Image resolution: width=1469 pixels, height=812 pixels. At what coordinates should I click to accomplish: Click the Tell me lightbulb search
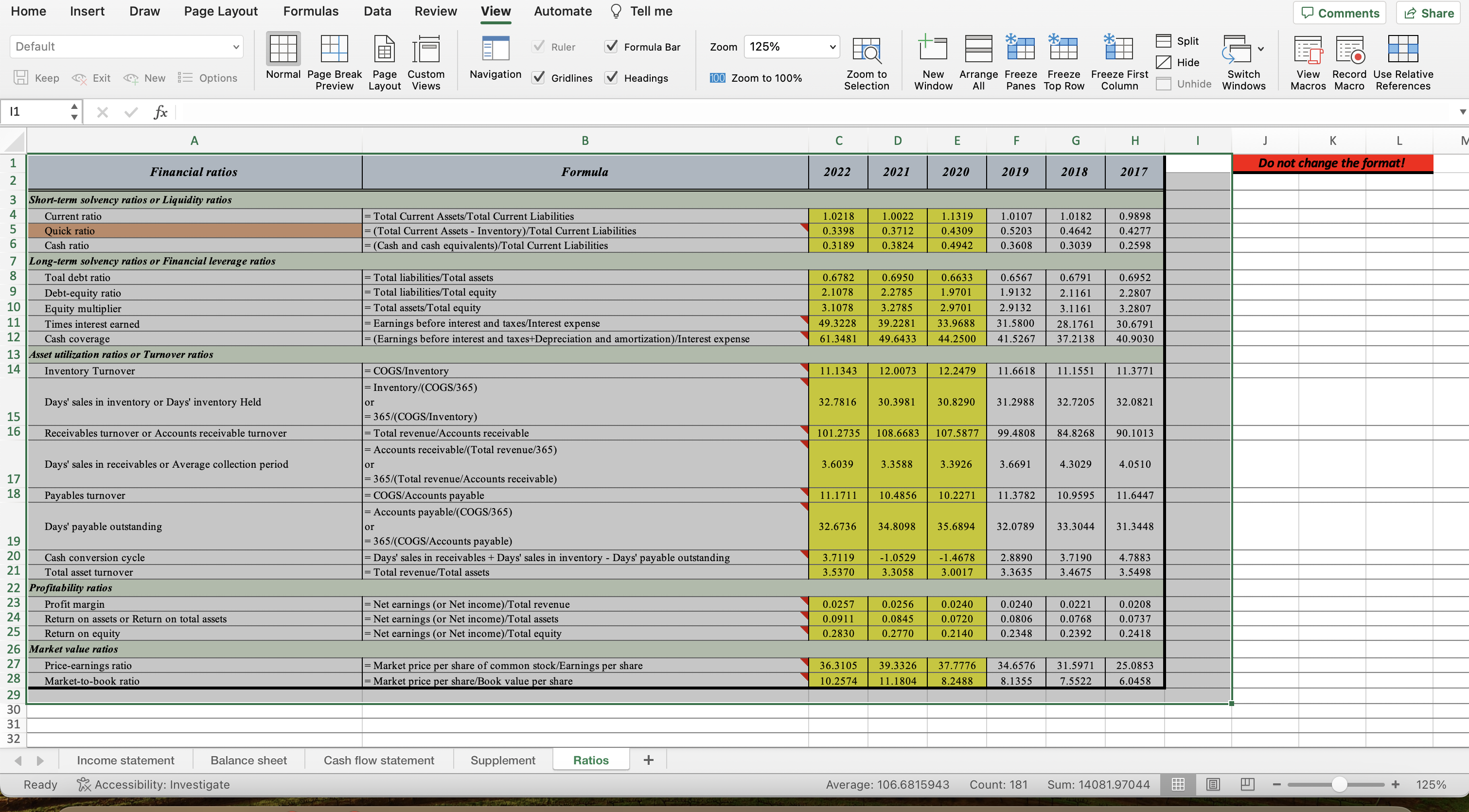641,11
